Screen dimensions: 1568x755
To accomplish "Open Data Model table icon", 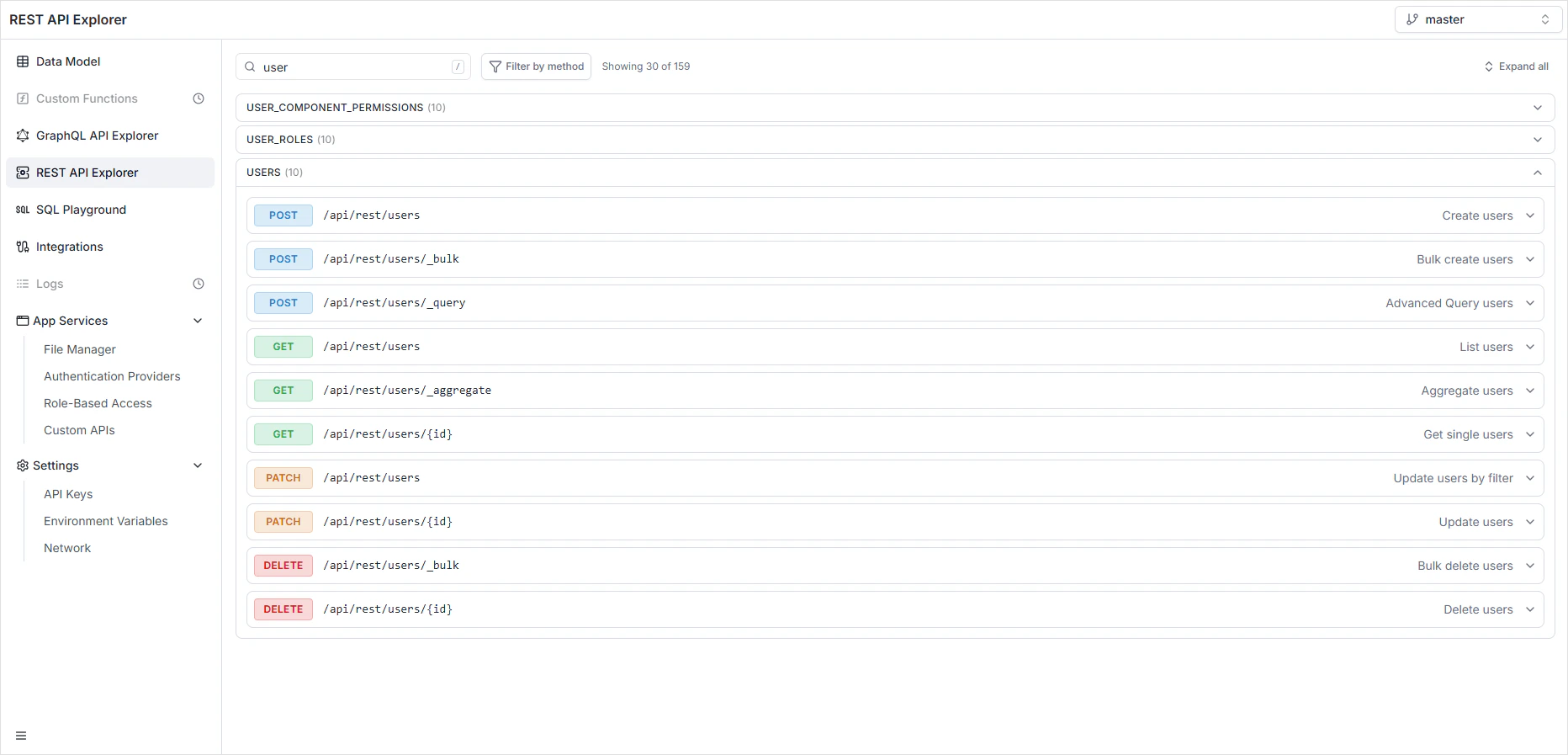I will (23, 61).
